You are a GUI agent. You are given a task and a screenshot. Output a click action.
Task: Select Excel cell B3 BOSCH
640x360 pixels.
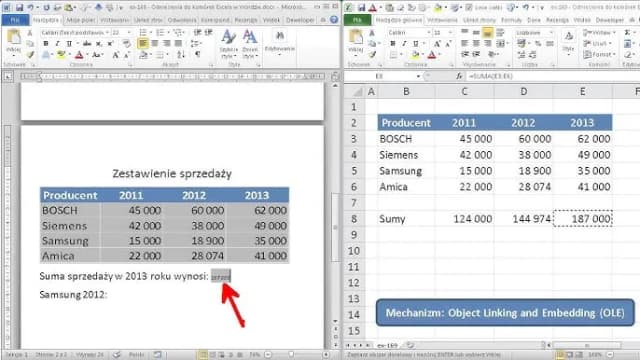tap(406, 139)
